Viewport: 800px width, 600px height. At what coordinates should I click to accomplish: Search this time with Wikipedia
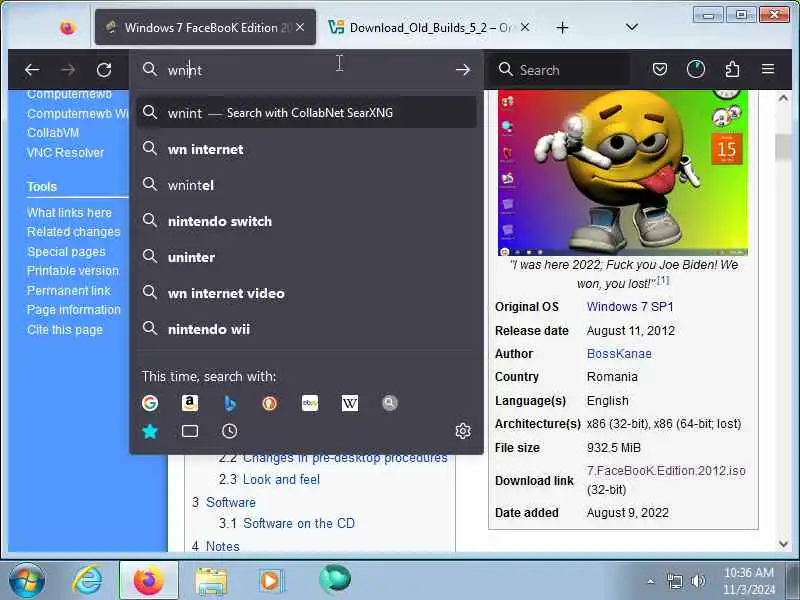(x=349, y=403)
